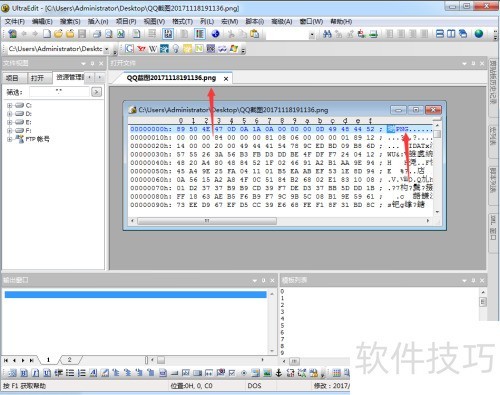Click the inner hex window restore button
The image size is (500, 395).
coord(416,110)
